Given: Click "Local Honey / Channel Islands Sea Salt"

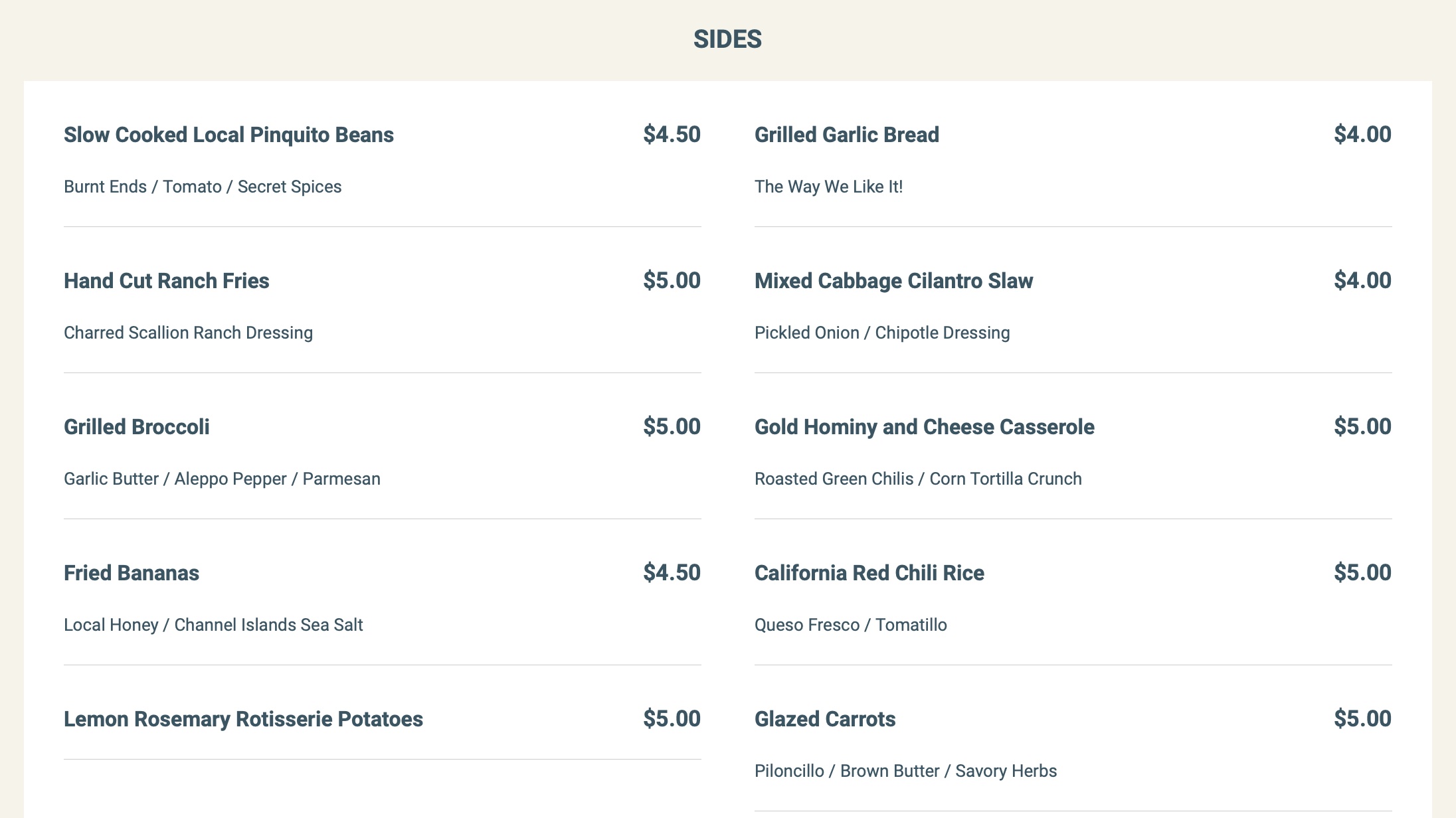Looking at the screenshot, I should (x=213, y=625).
